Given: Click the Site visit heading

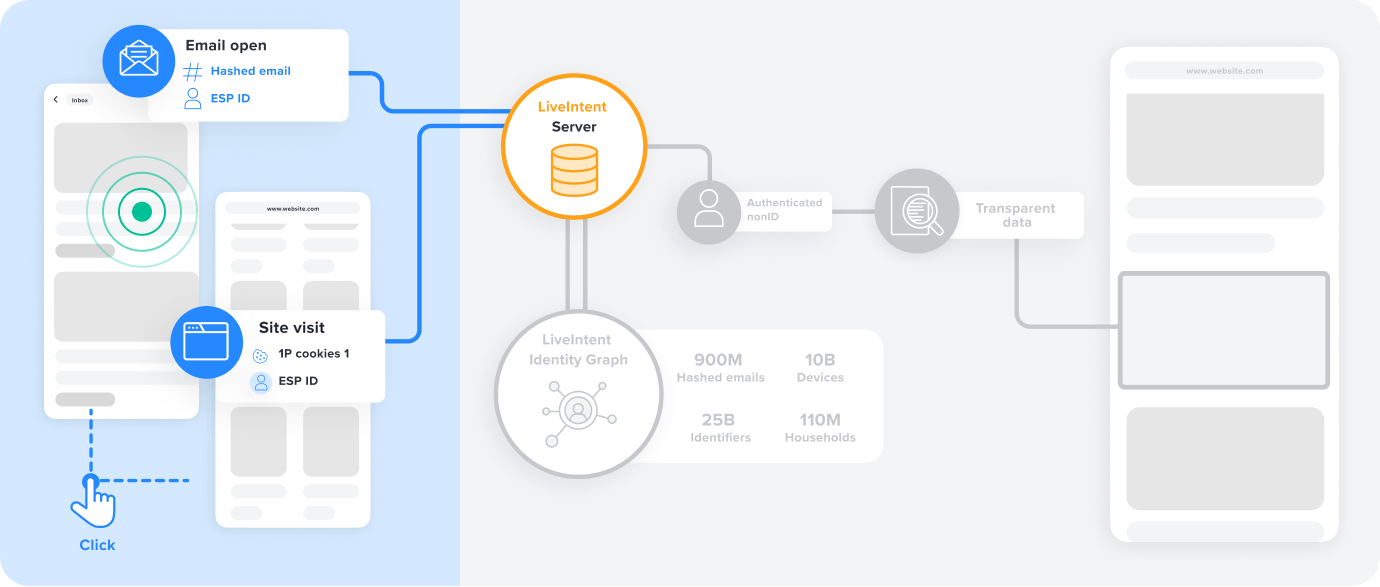Looking at the screenshot, I should coord(292,328).
